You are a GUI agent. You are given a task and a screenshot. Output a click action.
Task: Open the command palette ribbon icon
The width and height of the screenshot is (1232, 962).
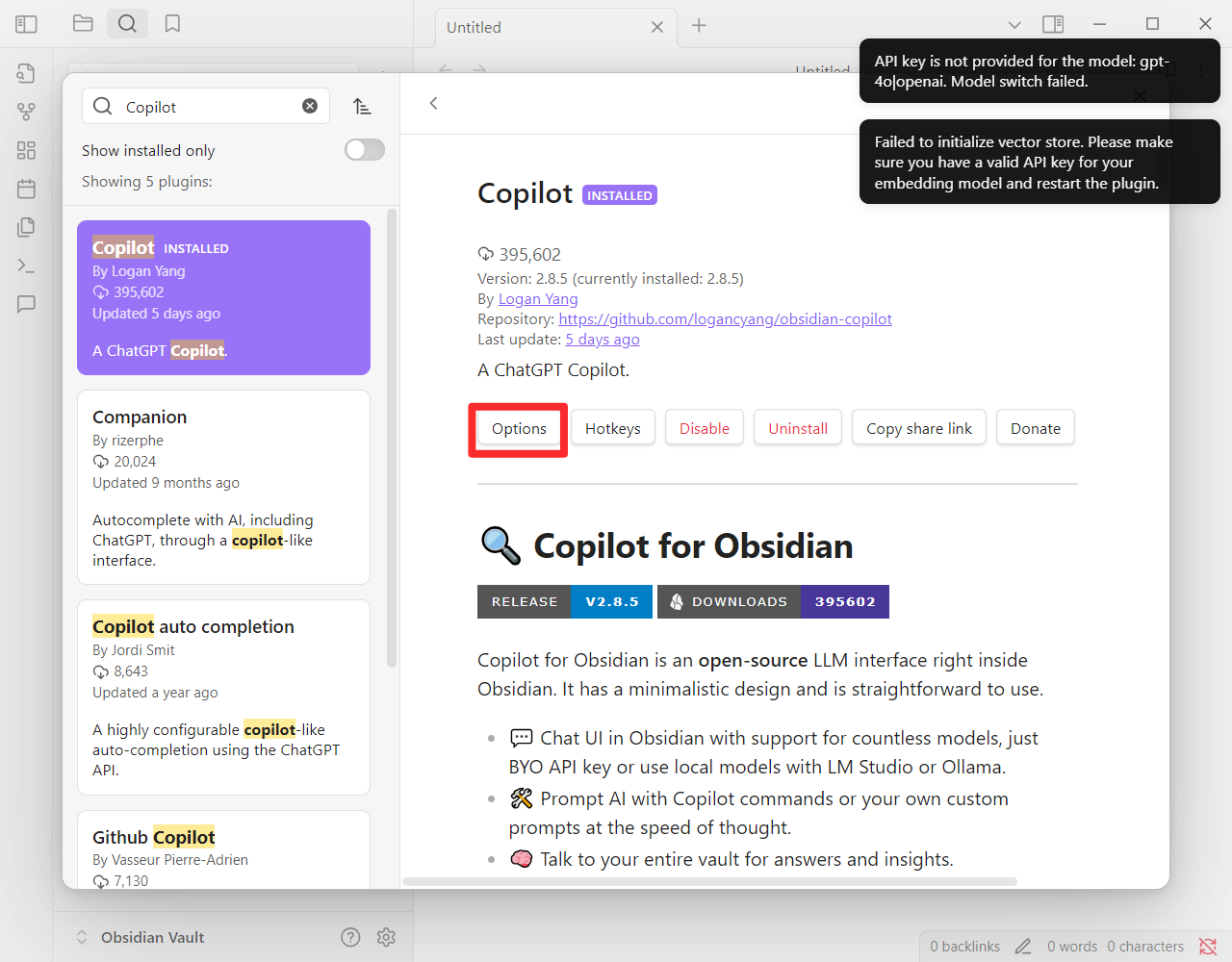[x=26, y=266]
